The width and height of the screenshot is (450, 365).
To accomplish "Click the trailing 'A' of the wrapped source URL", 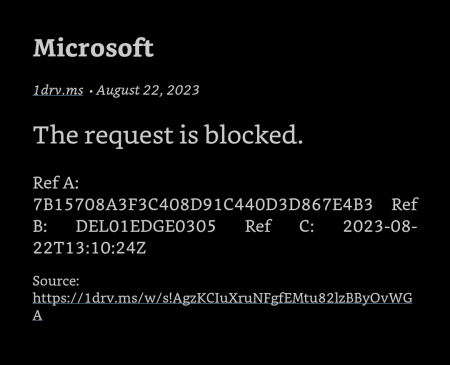I will click(x=37, y=315).
